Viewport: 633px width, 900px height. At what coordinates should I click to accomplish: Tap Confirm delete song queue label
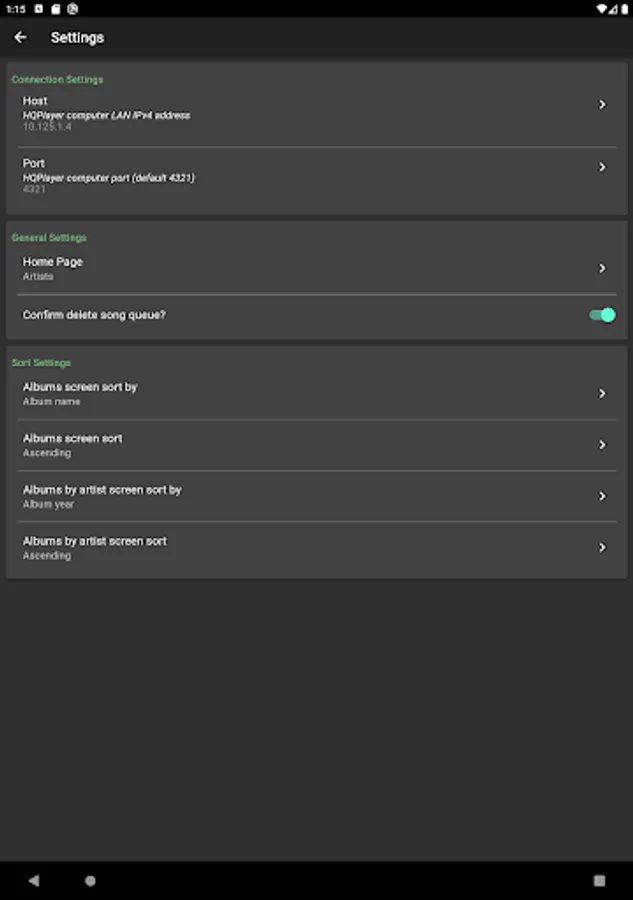click(x=94, y=315)
